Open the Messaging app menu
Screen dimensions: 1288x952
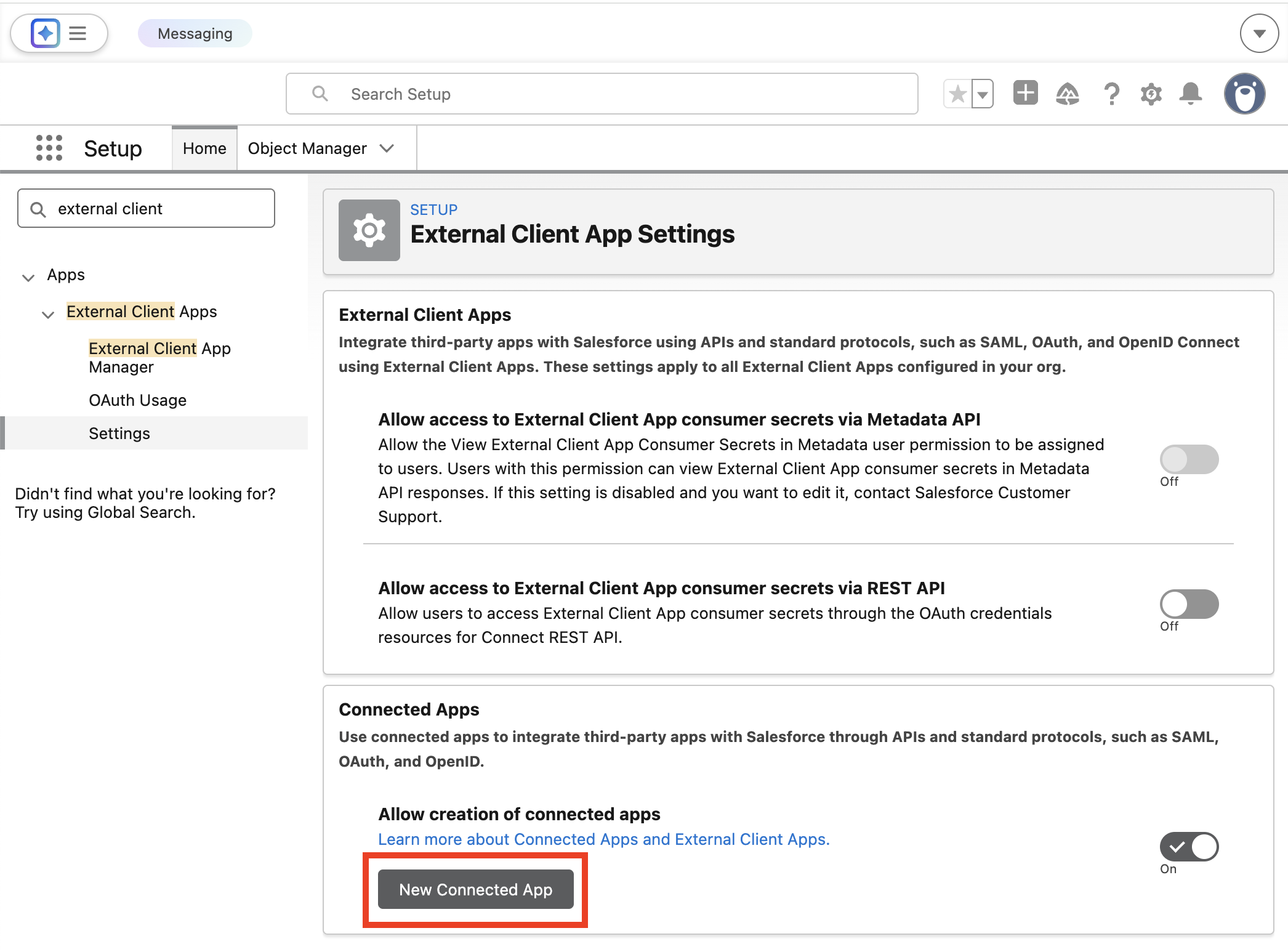click(x=195, y=33)
